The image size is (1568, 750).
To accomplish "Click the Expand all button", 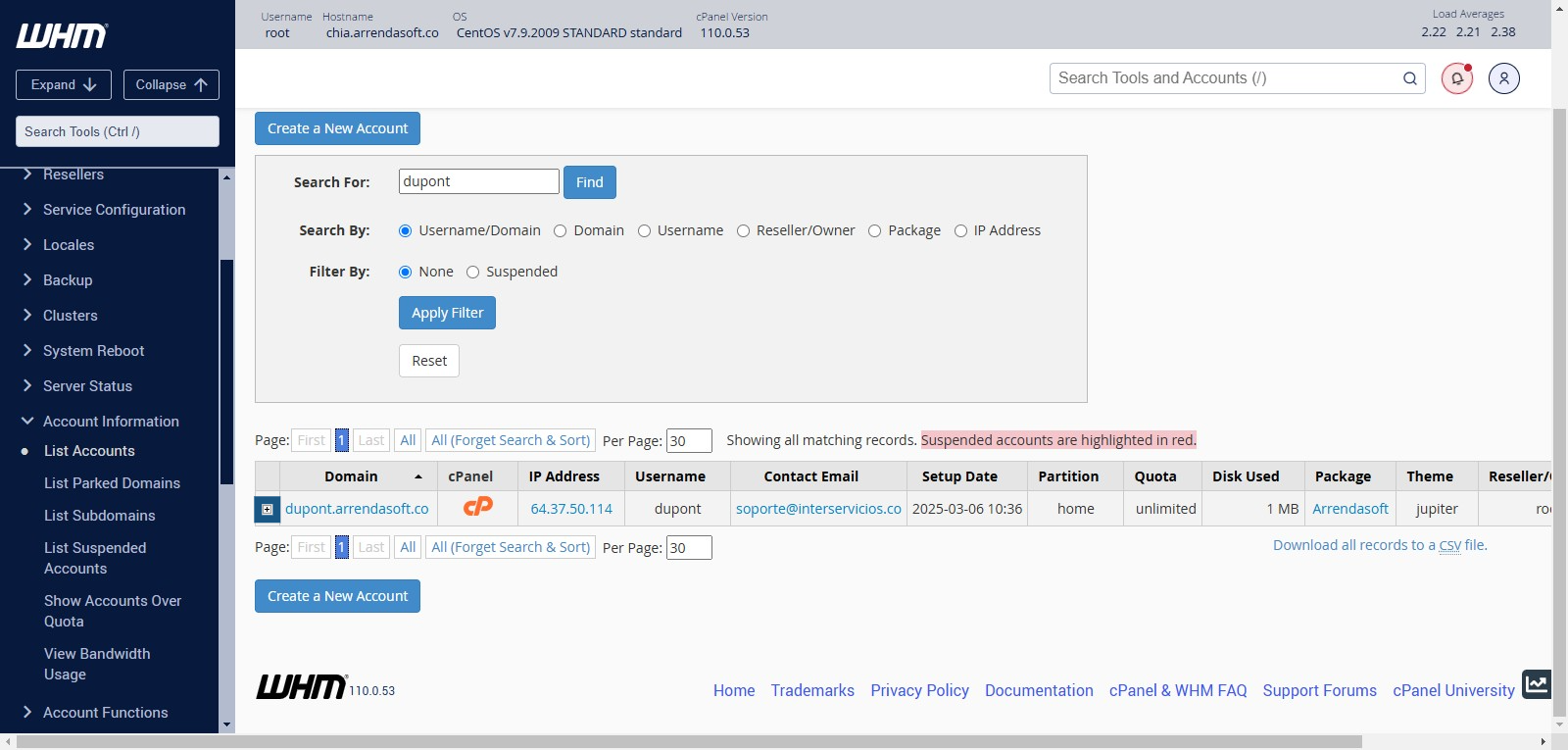I will coord(64,85).
